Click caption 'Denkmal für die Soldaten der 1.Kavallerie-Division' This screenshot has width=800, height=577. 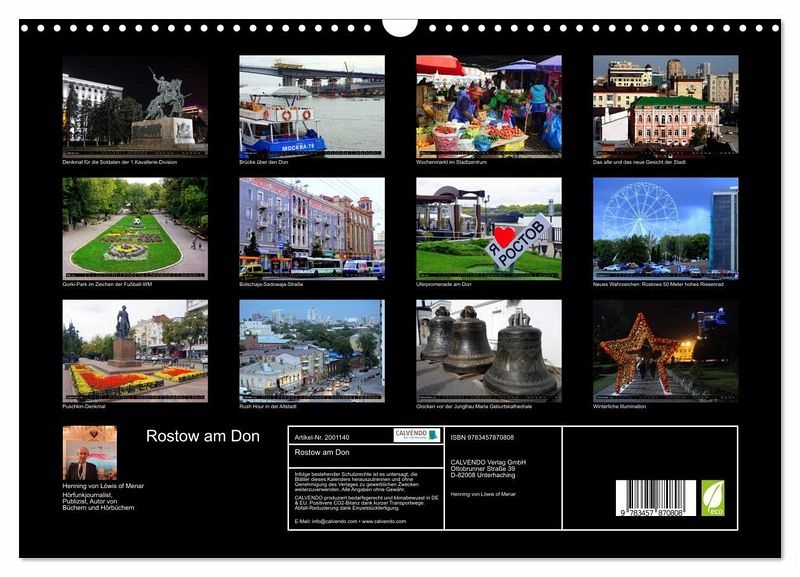120,162
